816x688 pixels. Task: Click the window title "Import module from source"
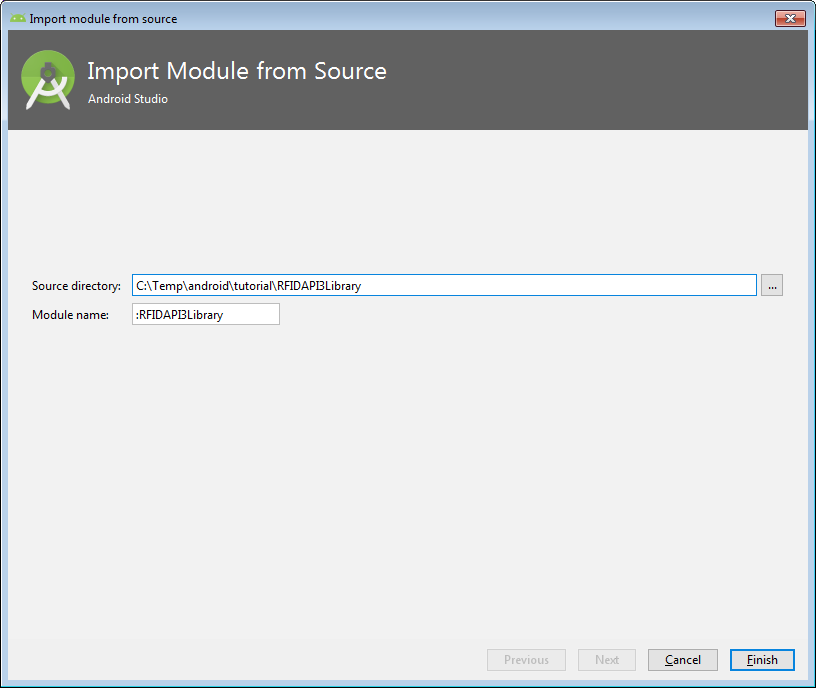point(103,18)
